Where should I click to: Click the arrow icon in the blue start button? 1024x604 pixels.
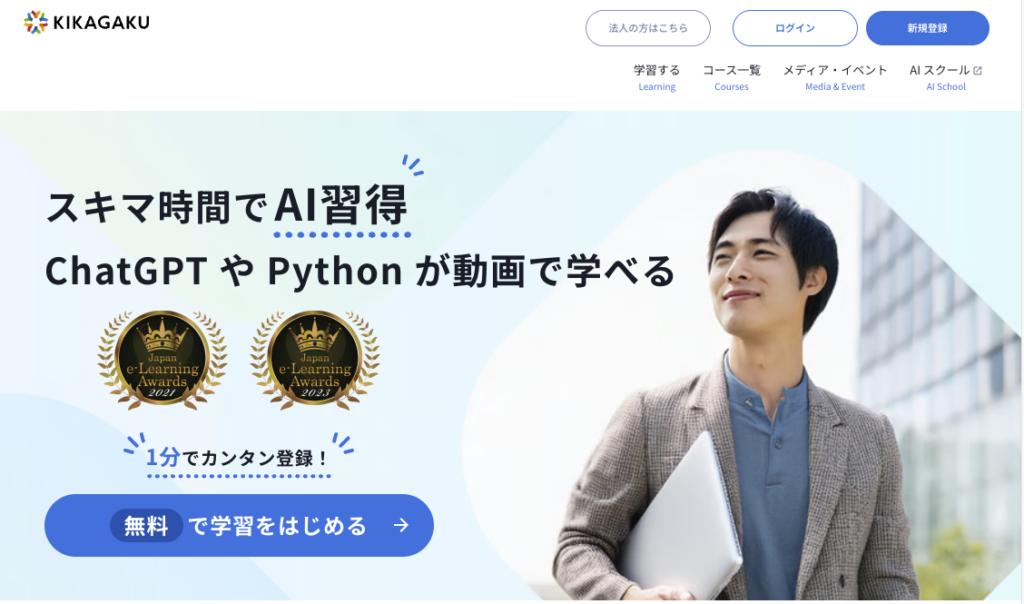tap(401, 525)
